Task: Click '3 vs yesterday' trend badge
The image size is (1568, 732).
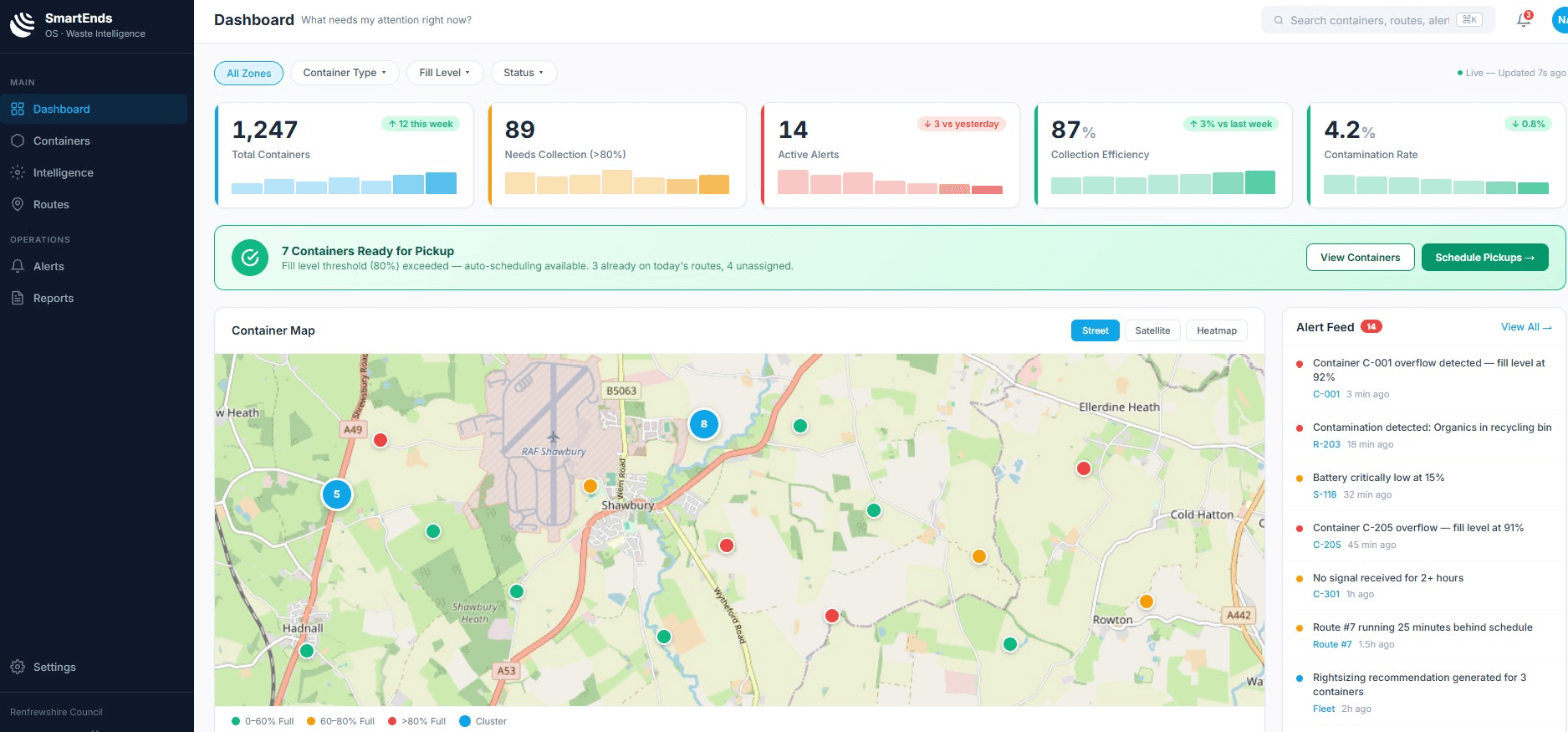Action: tap(962, 124)
